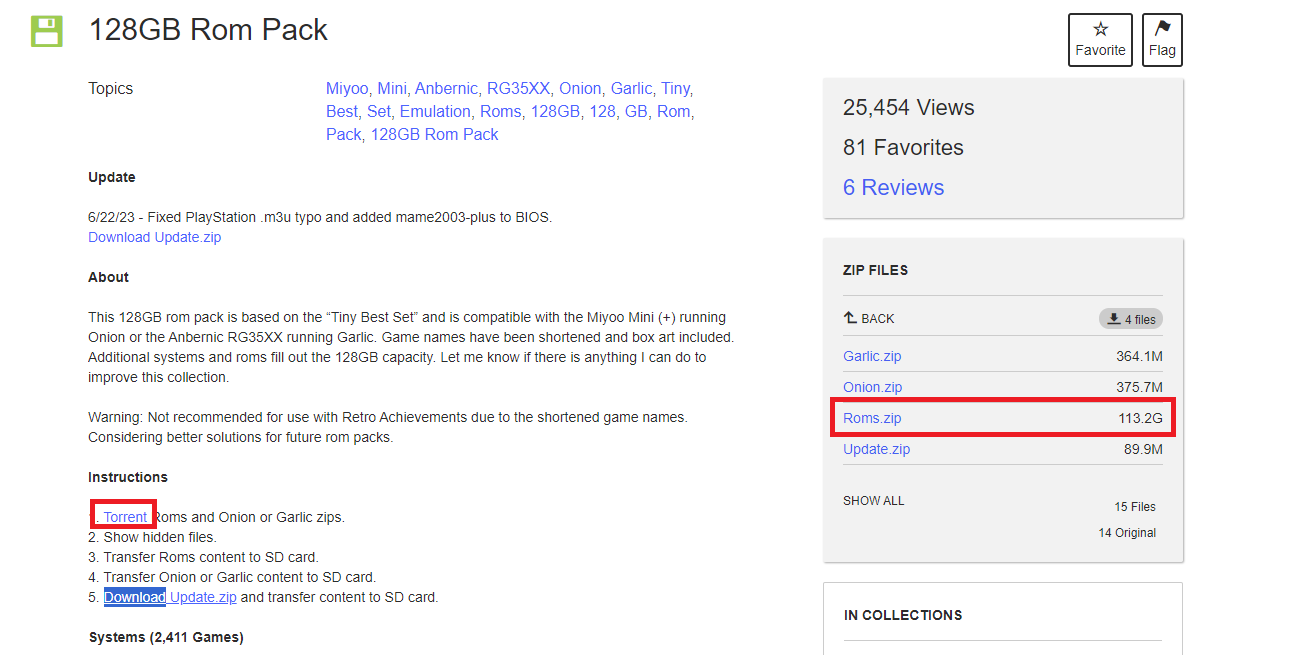Click the About heading

(108, 277)
